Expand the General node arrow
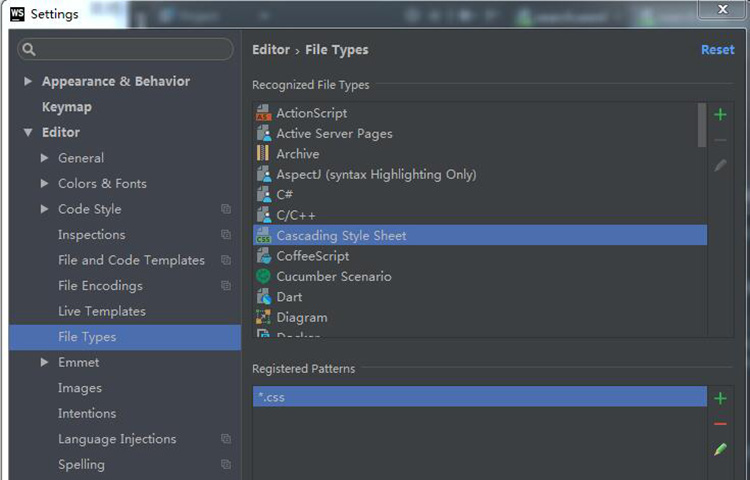The width and height of the screenshot is (750, 480). [44, 158]
